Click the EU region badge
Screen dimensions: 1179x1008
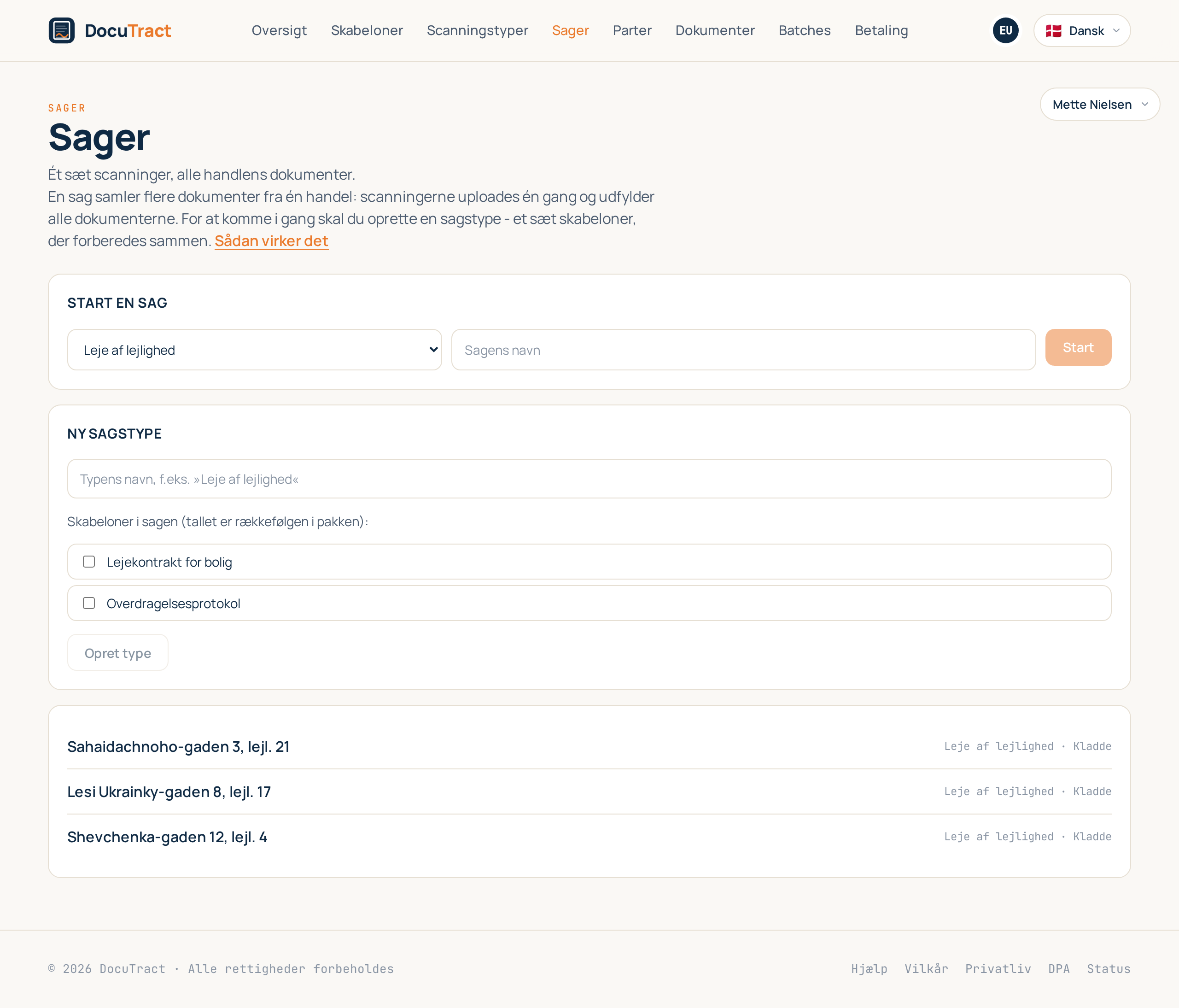(x=1005, y=30)
